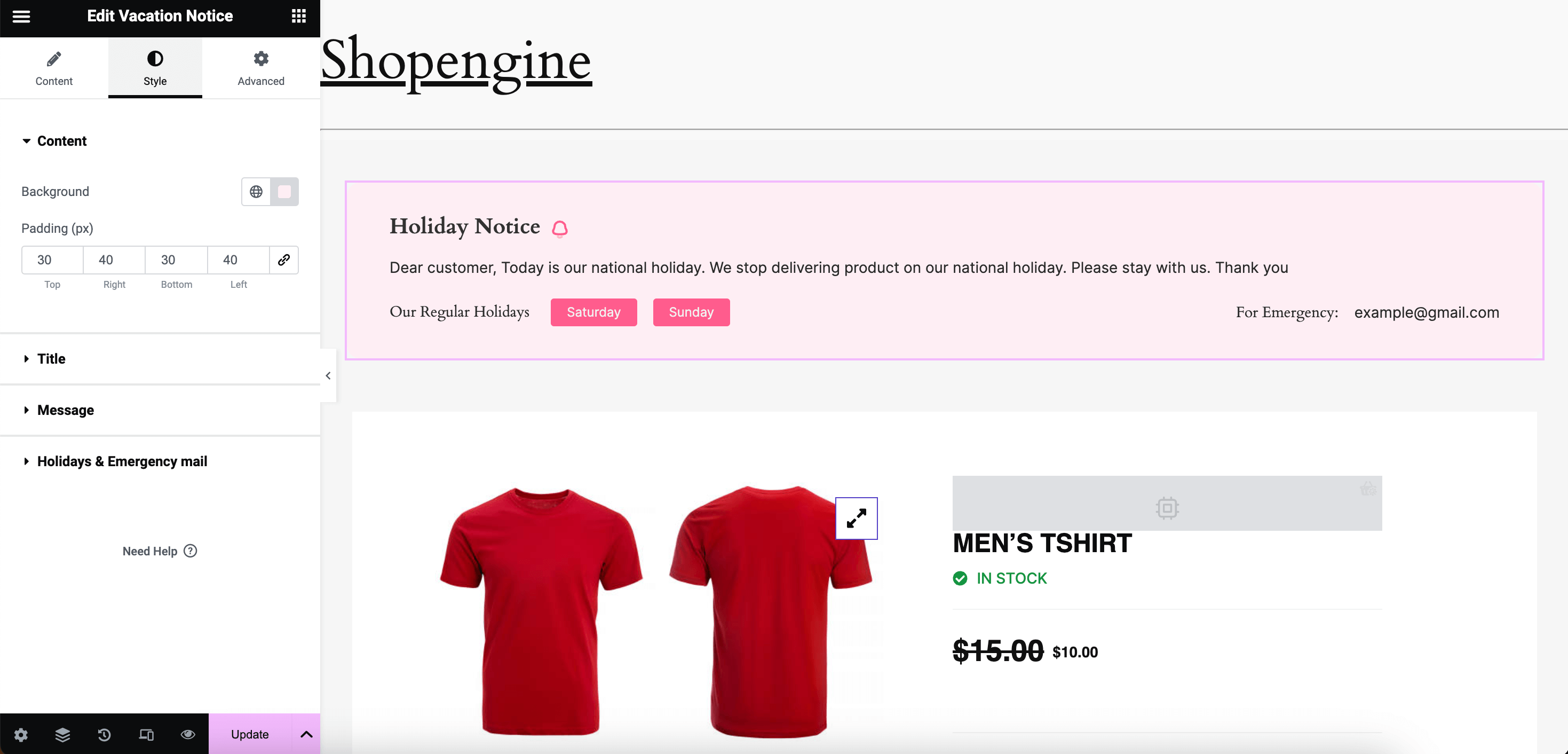Switch to the Content tab
1568x754 pixels.
pos(53,67)
